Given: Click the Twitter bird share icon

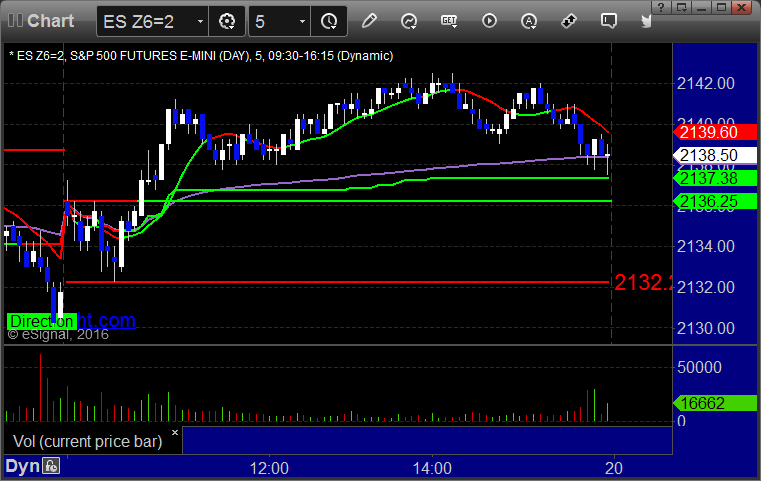Looking at the screenshot, I should click(646, 21).
